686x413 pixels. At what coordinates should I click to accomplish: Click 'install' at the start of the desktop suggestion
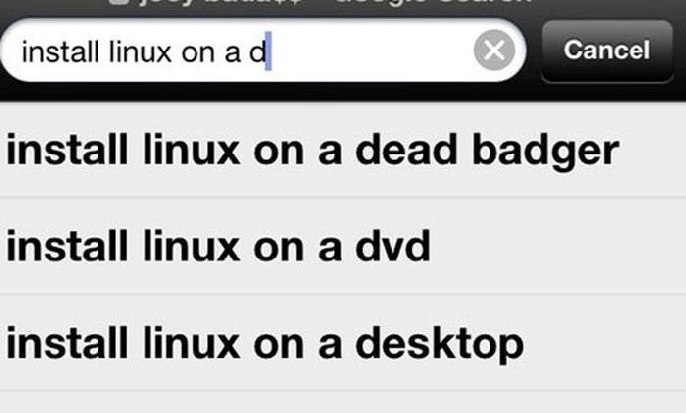(67, 344)
